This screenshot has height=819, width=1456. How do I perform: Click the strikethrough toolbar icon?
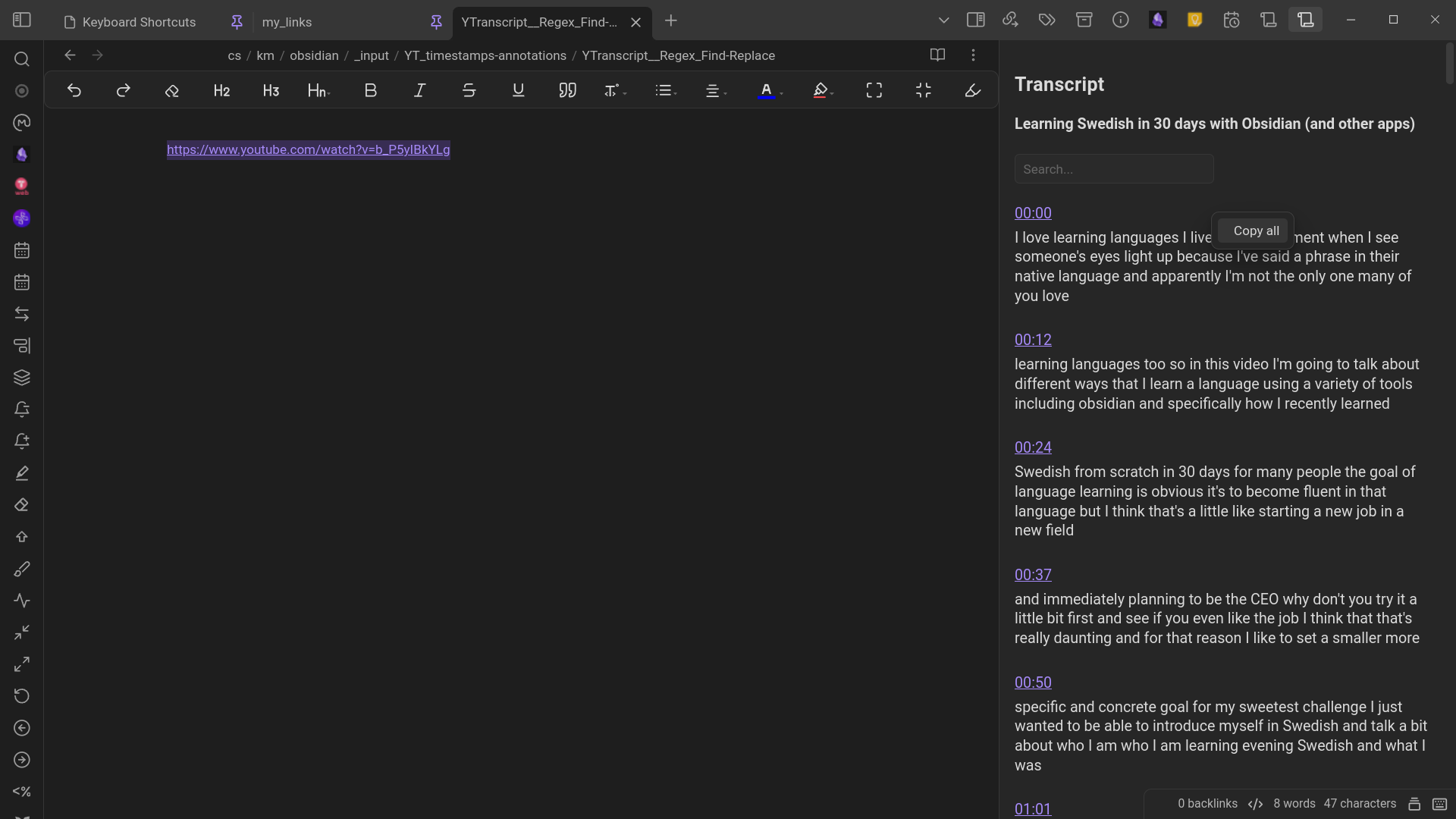(469, 90)
